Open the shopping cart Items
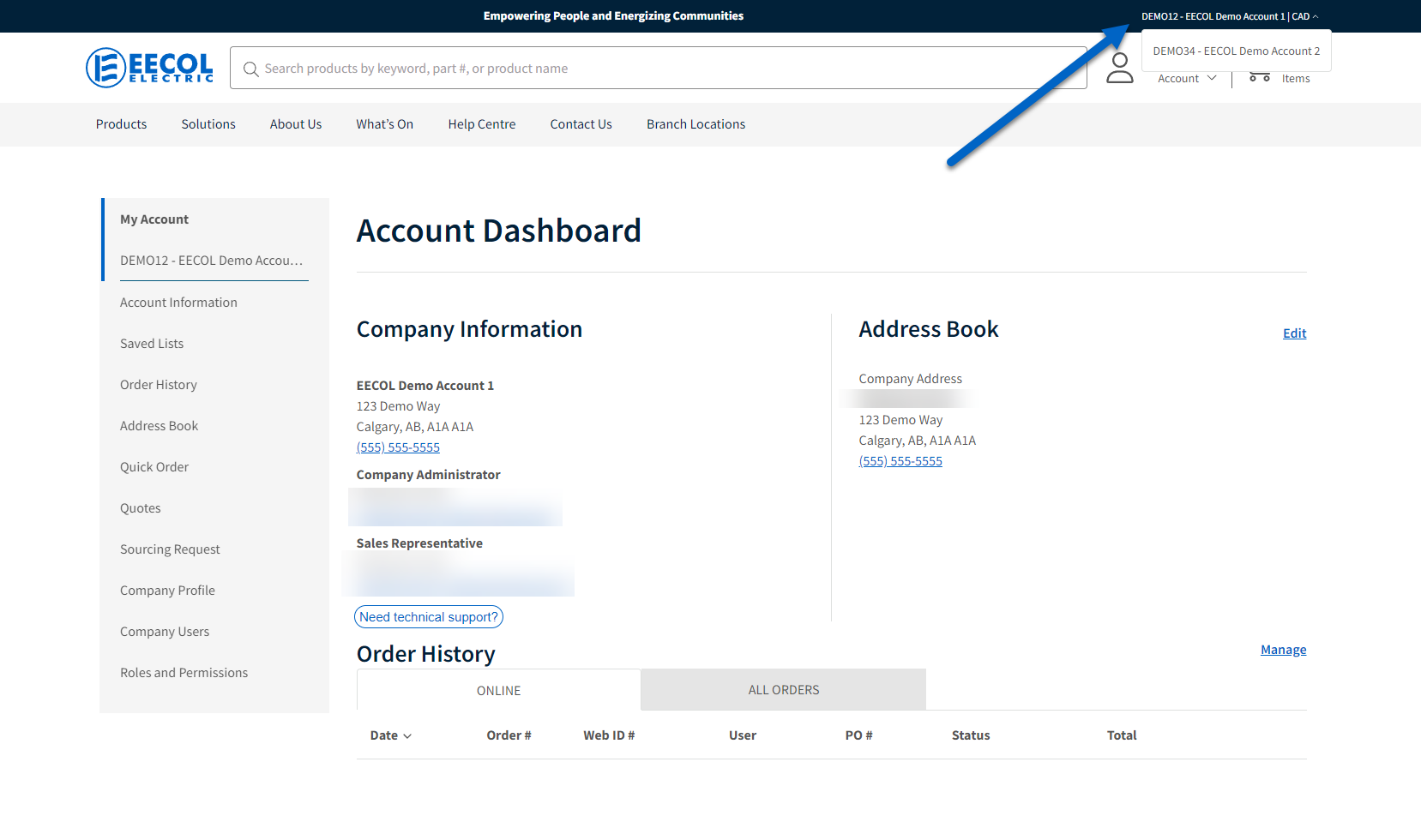Viewport: 1421px width, 840px height. point(1280,78)
